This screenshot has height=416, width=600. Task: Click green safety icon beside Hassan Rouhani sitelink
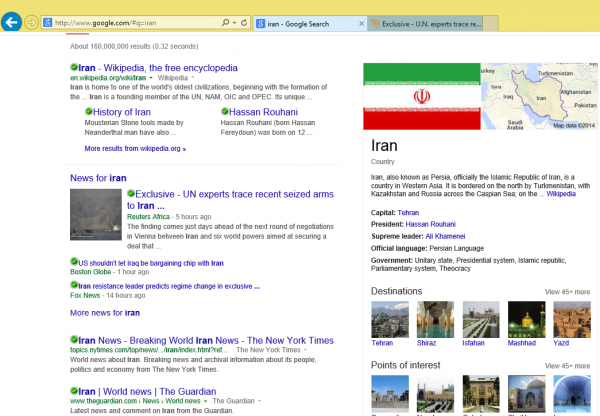point(225,111)
